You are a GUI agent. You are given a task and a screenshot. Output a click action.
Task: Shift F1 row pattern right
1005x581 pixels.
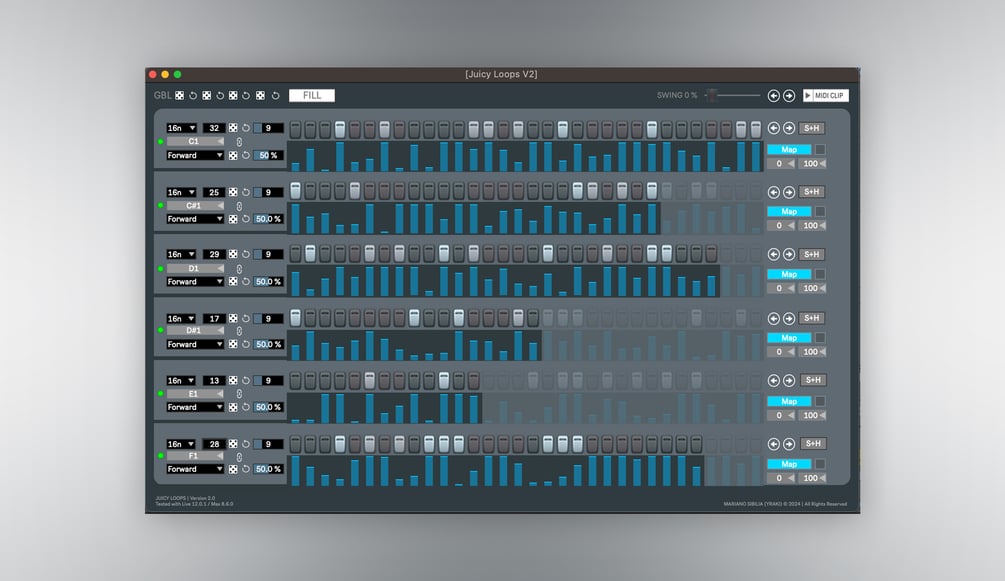point(789,444)
